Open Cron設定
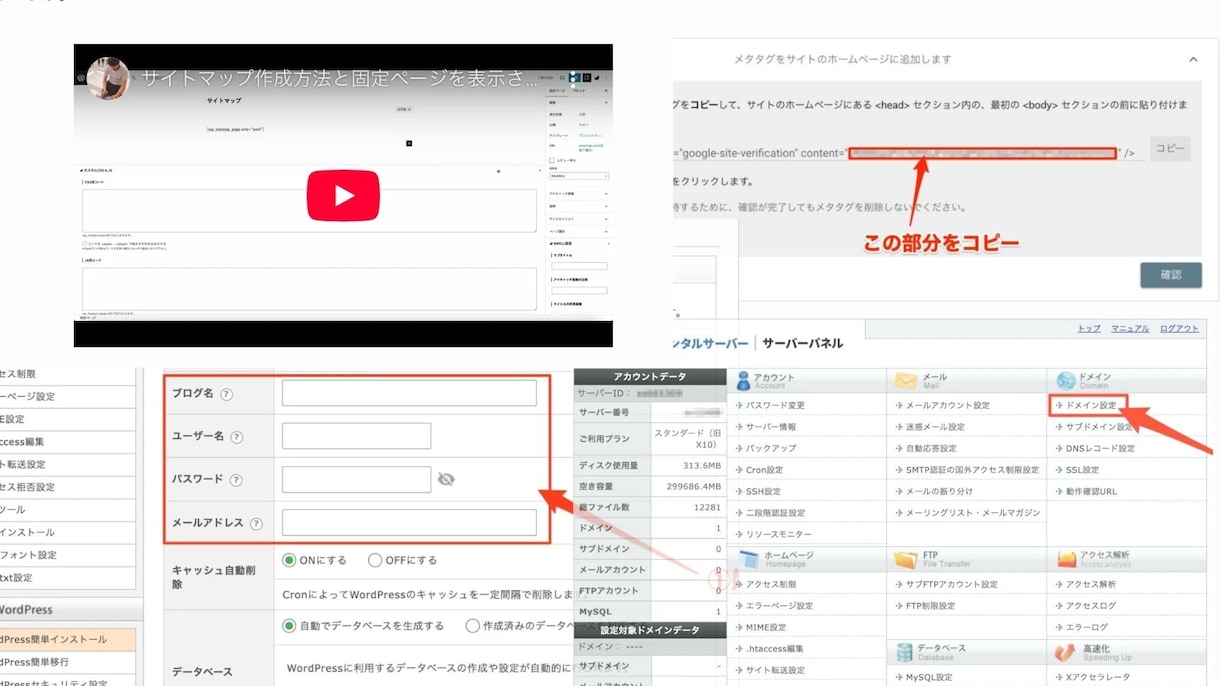1220x686 pixels. [x=764, y=470]
